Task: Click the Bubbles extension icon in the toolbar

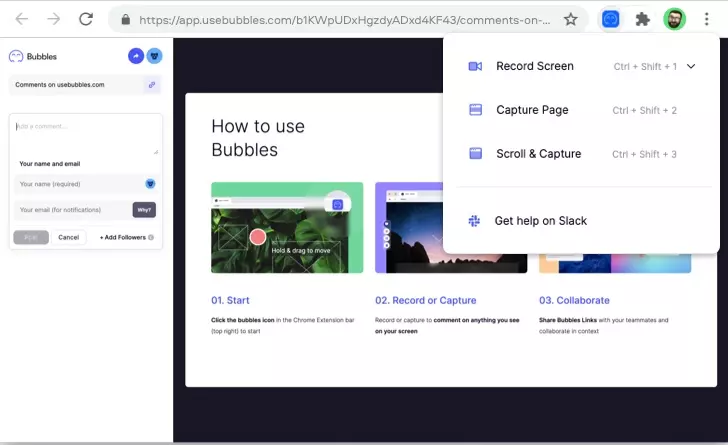Action: [x=610, y=20]
